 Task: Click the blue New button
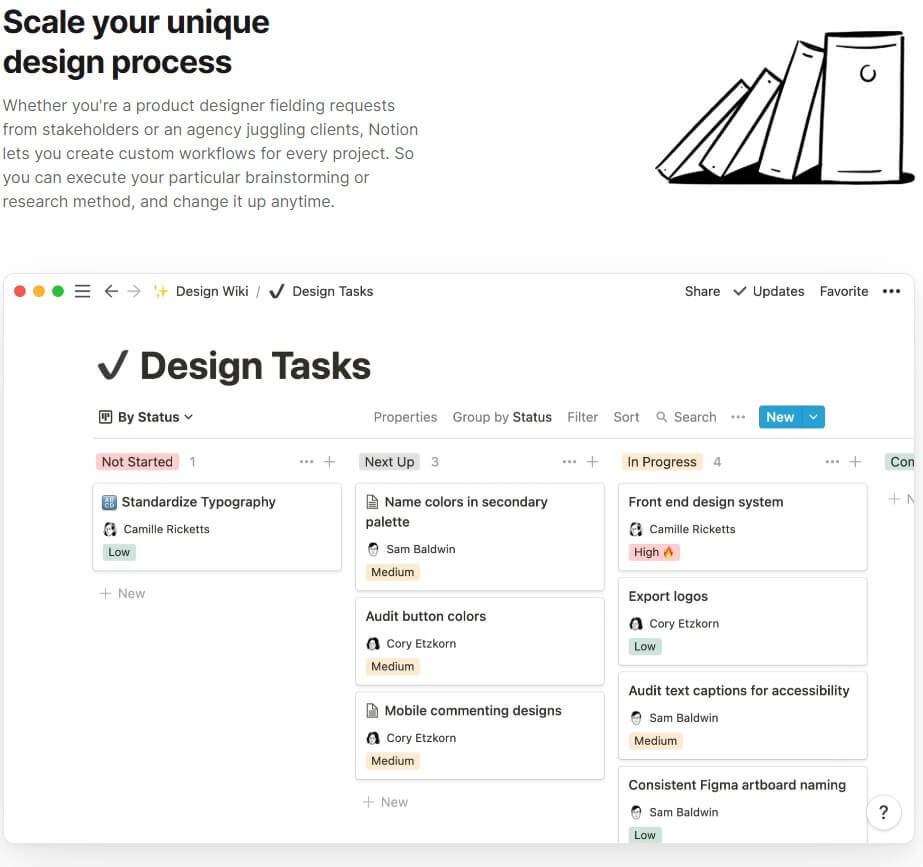tap(780, 417)
